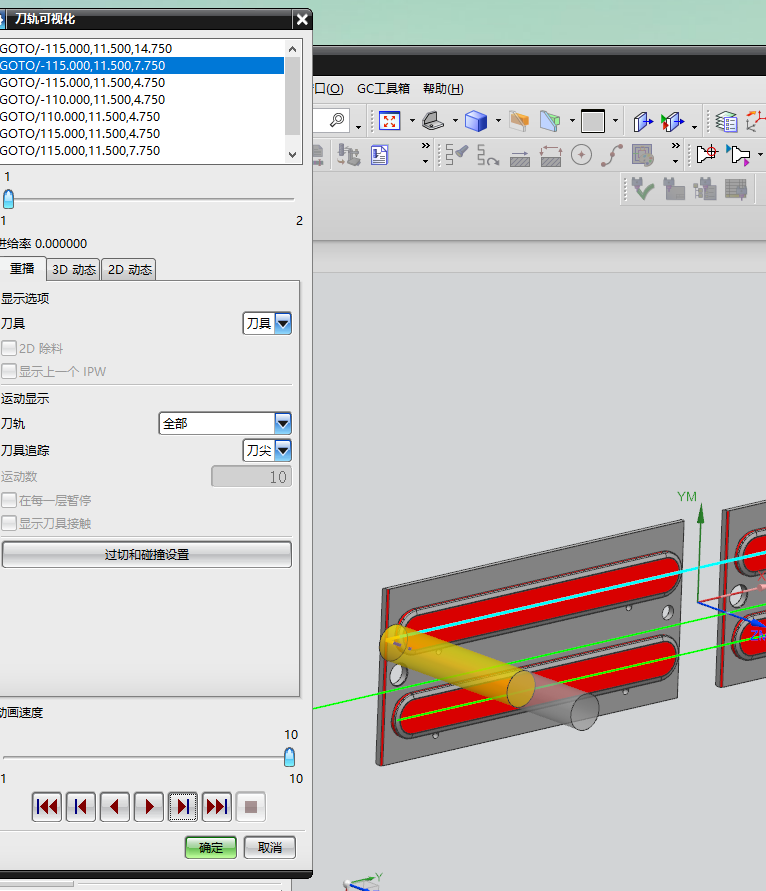Click the 确定 button
The image size is (766, 891).
coord(211,848)
